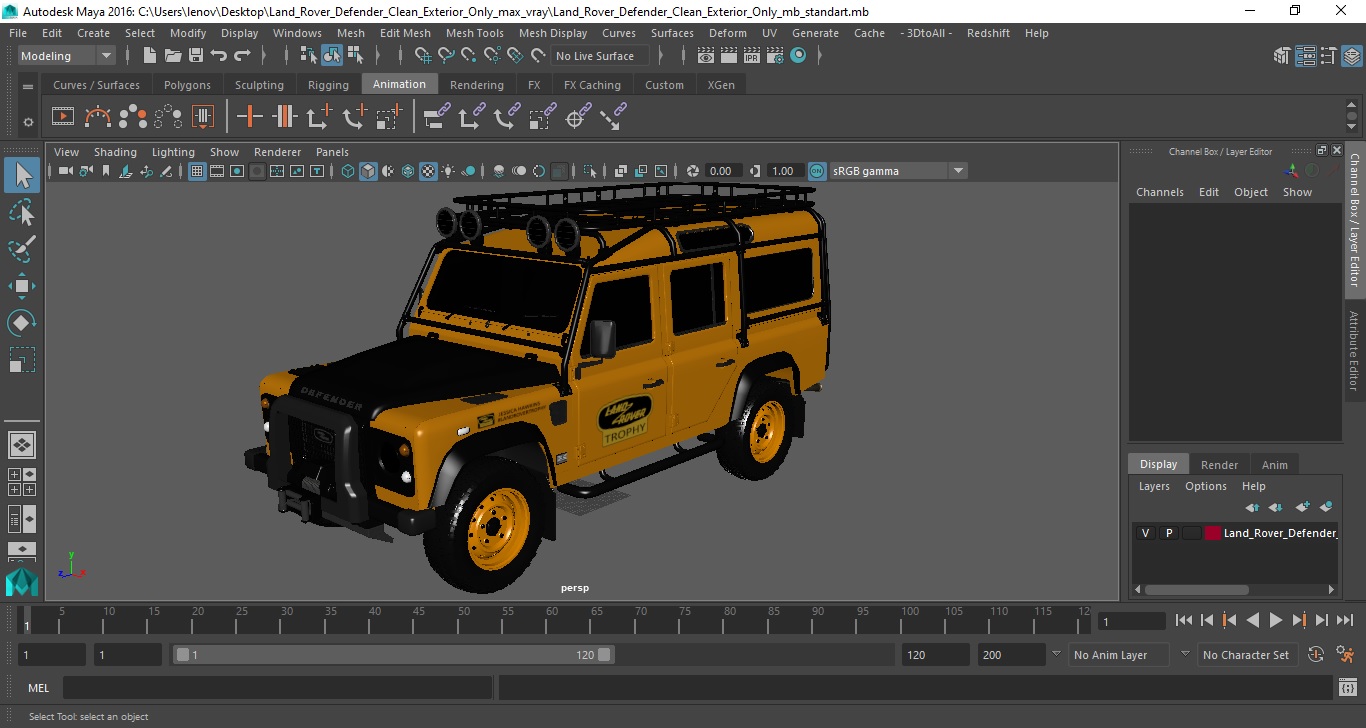1366x728 pixels.
Task: Open the No Character Set dropdown arrow
Action: click(1185, 654)
